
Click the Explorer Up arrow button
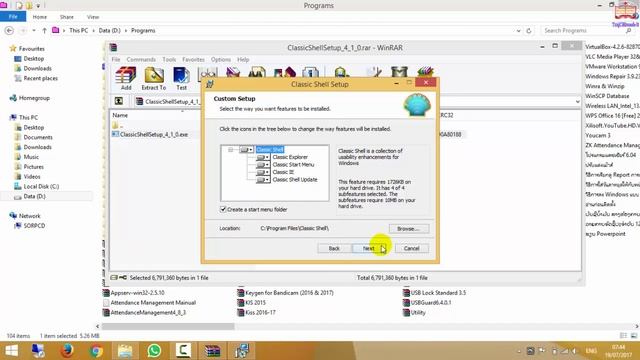pos(44,31)
